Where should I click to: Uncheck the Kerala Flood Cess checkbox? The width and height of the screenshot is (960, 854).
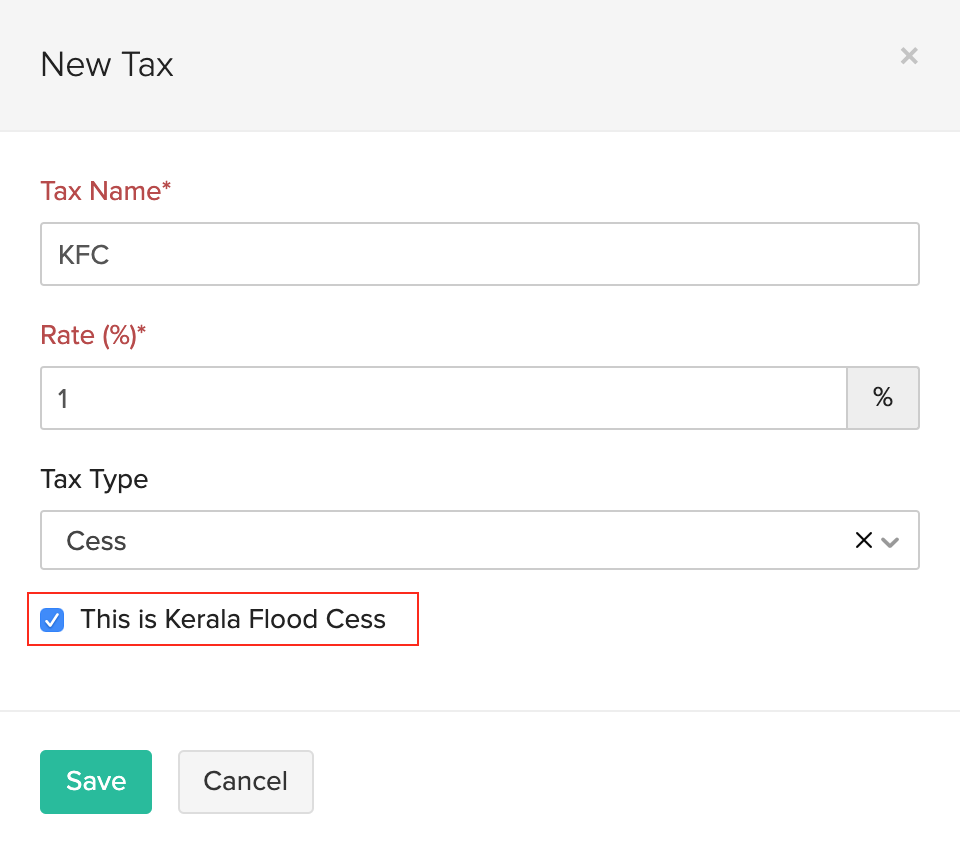pyautogui.click(x=52, y=620)
